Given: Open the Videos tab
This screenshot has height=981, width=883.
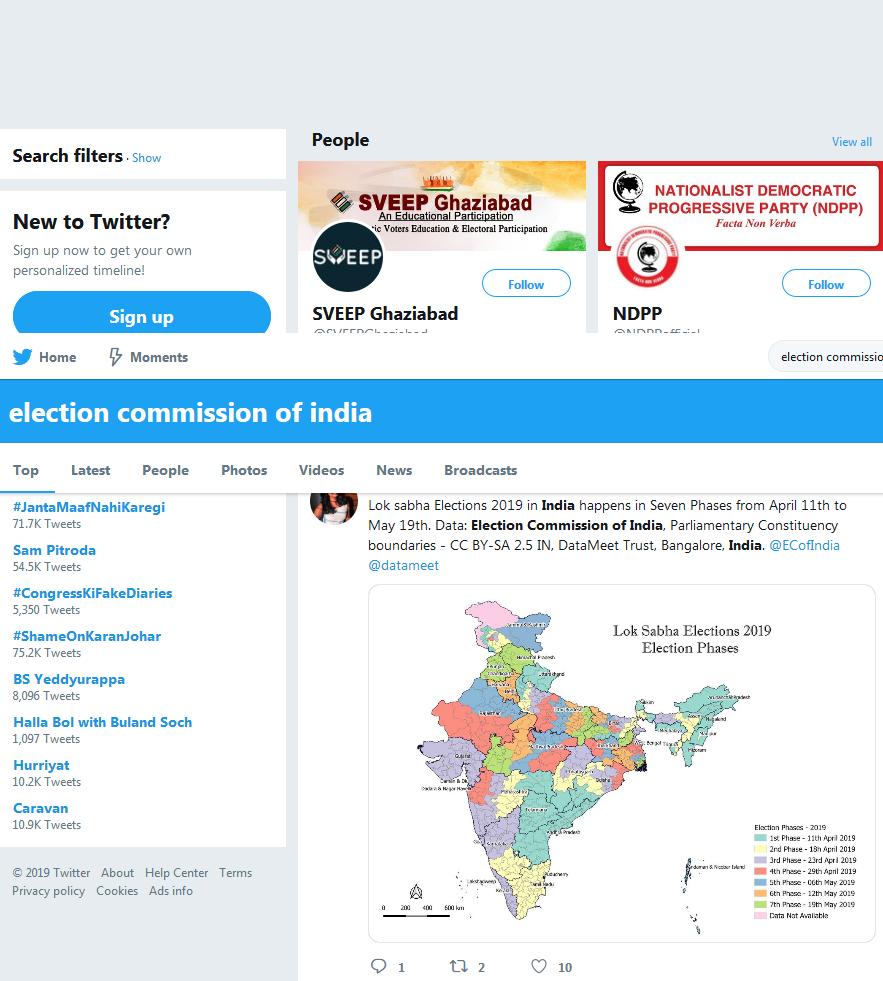Looking at the screenshot, I should tap(322, 470).
